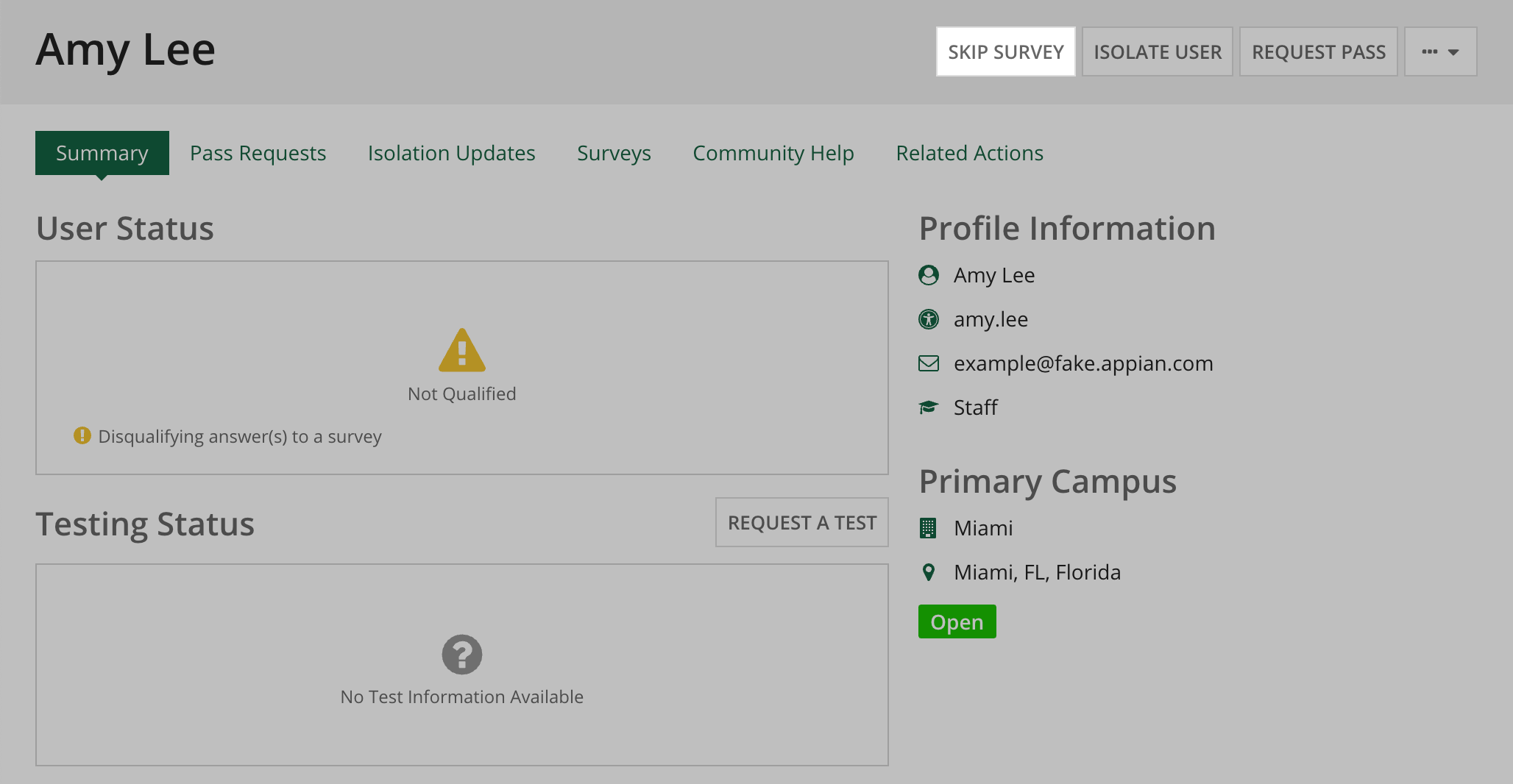Click the Isolate User button
Viewport: 1513px width, 784px height.
[1158, 51]
